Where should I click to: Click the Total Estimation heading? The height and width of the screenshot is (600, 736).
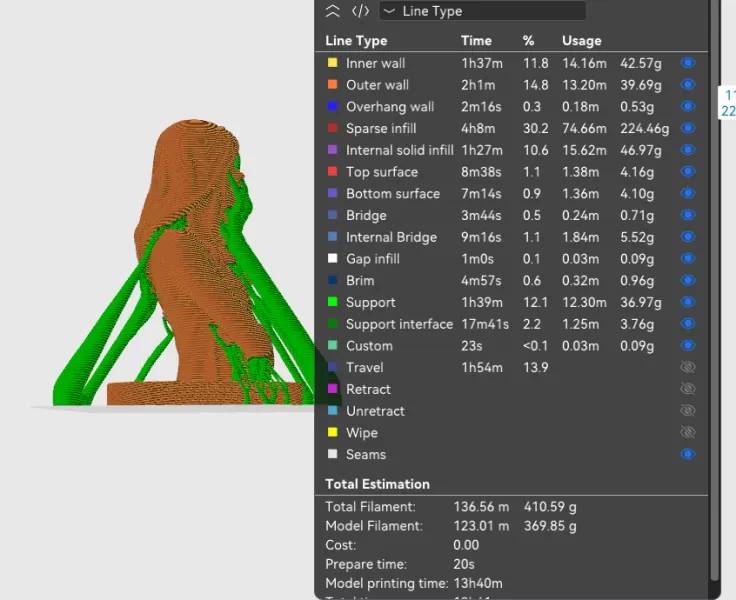(x=377, y=484)
